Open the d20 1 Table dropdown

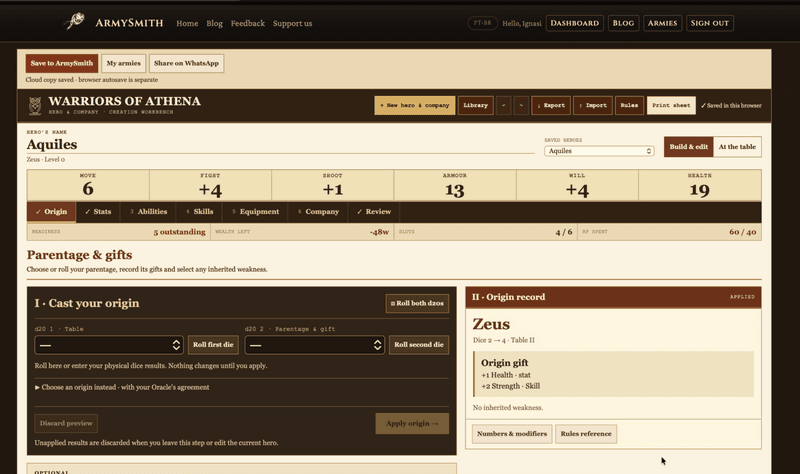click(x=109, y=345)
